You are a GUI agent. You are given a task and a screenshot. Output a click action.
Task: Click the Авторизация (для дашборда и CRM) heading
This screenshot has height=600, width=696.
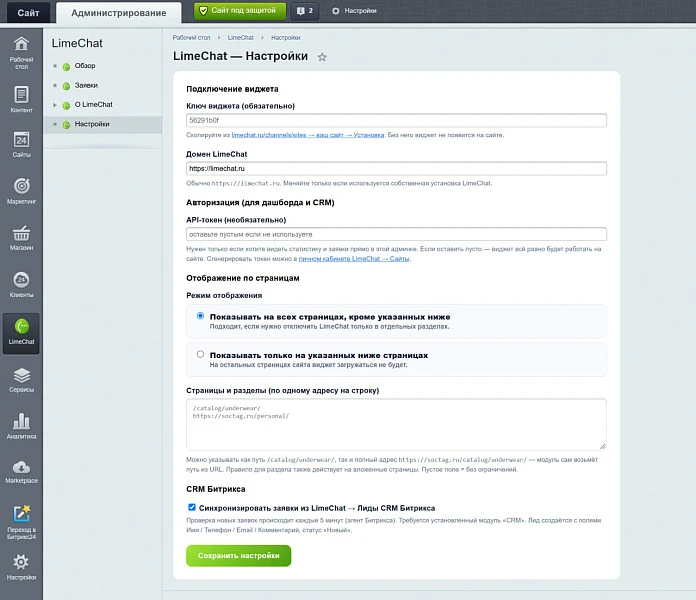260,202
